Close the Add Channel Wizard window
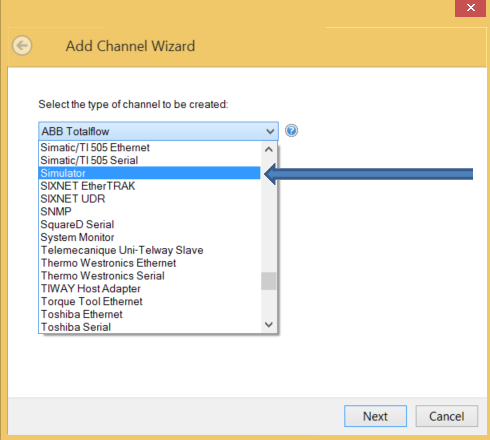The height and width of the screenshot is (440, 490). (470, 8)
